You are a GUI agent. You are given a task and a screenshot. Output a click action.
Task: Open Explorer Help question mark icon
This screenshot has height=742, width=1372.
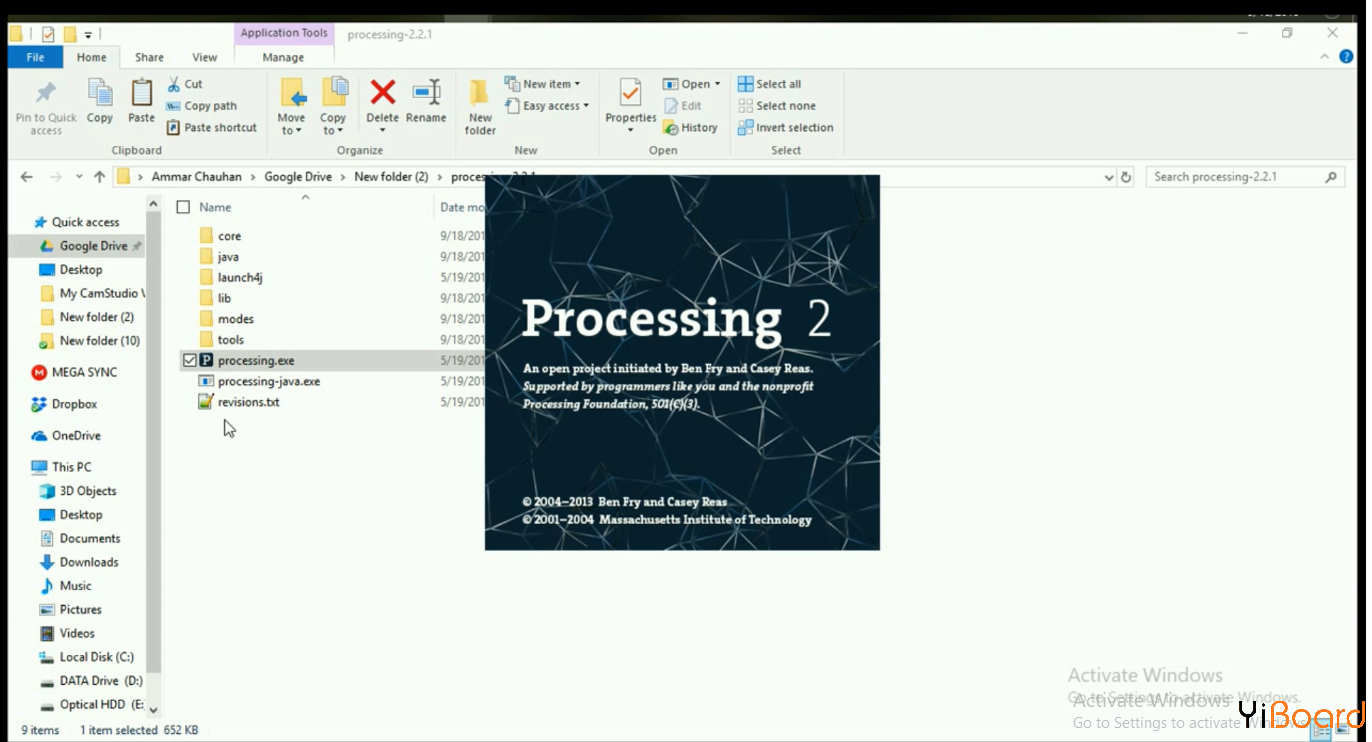coord(1346,57)
